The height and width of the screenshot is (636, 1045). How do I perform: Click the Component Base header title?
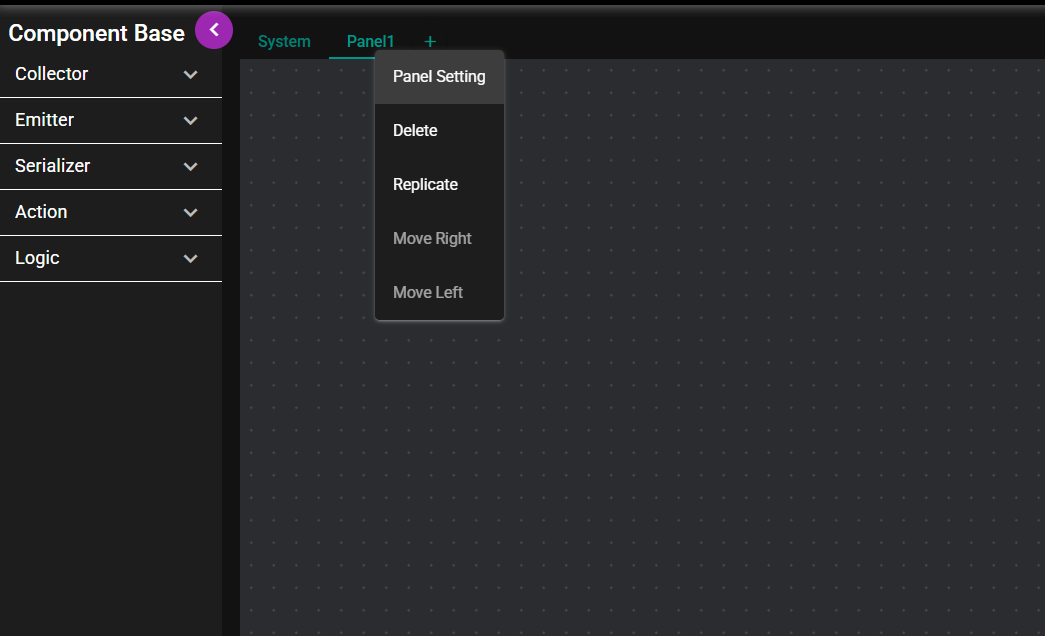(96, 33)
